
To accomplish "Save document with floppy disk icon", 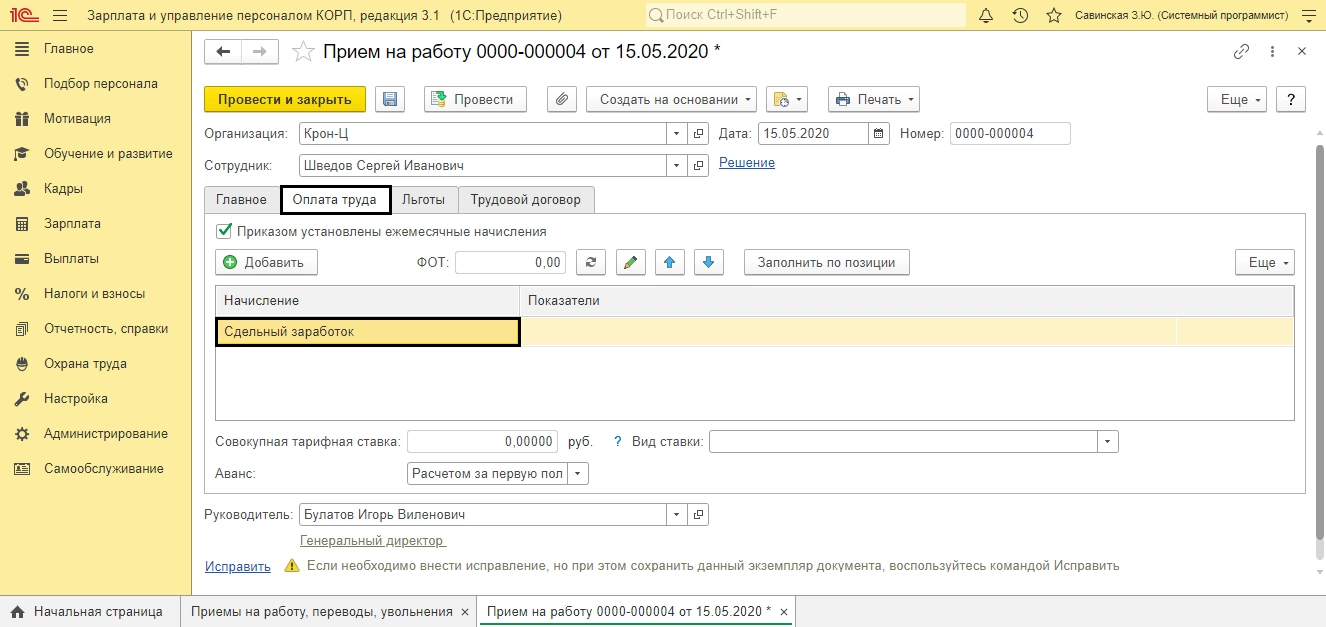I will coord(390,99).
